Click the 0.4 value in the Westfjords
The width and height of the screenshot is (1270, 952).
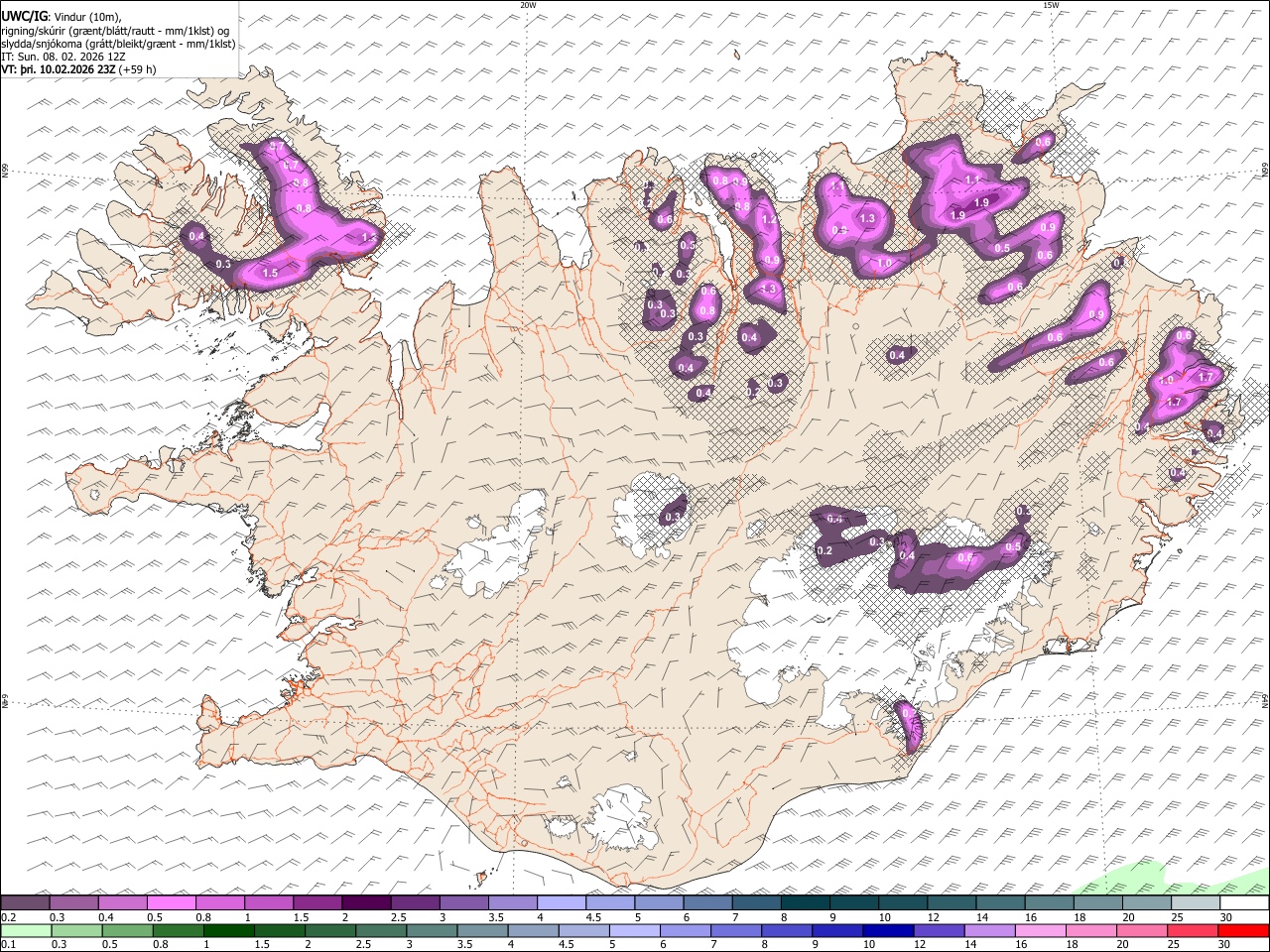196,236
